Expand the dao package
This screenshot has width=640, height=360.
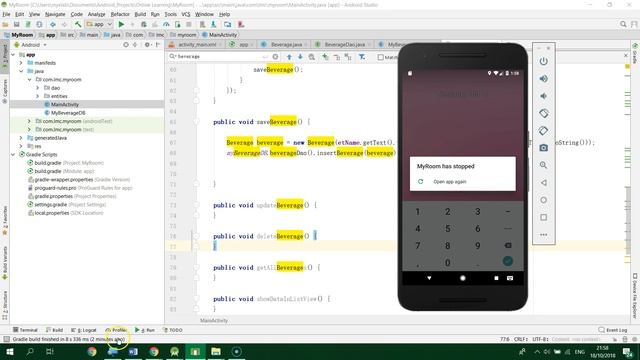coord(38,88)
